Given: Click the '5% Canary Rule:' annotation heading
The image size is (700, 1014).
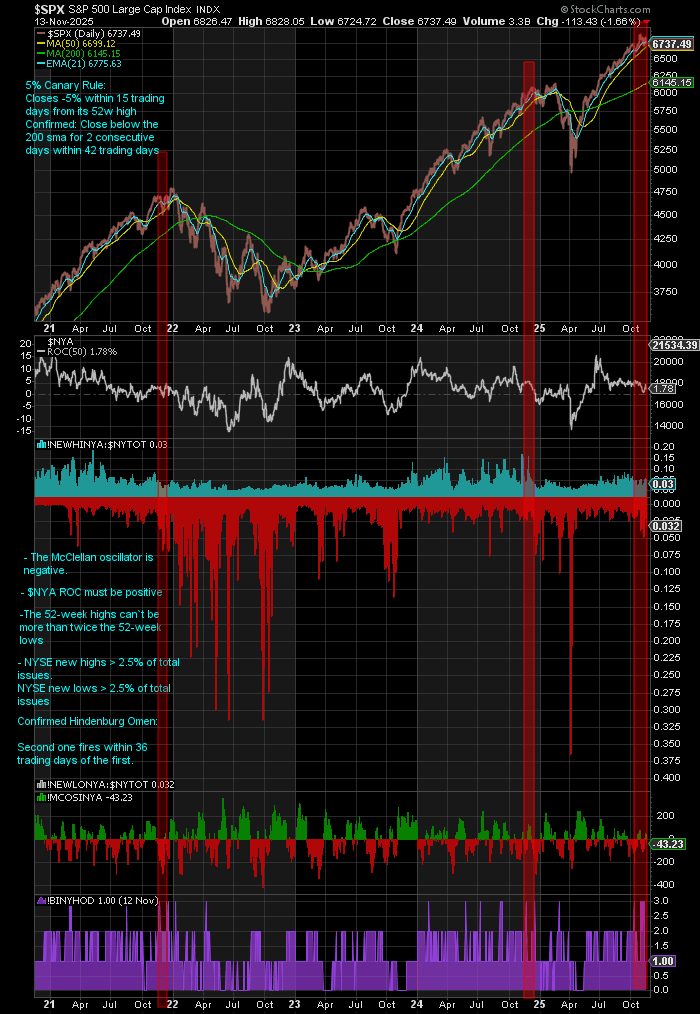Looking at the screenshot, I should click(x=63, y=85).
